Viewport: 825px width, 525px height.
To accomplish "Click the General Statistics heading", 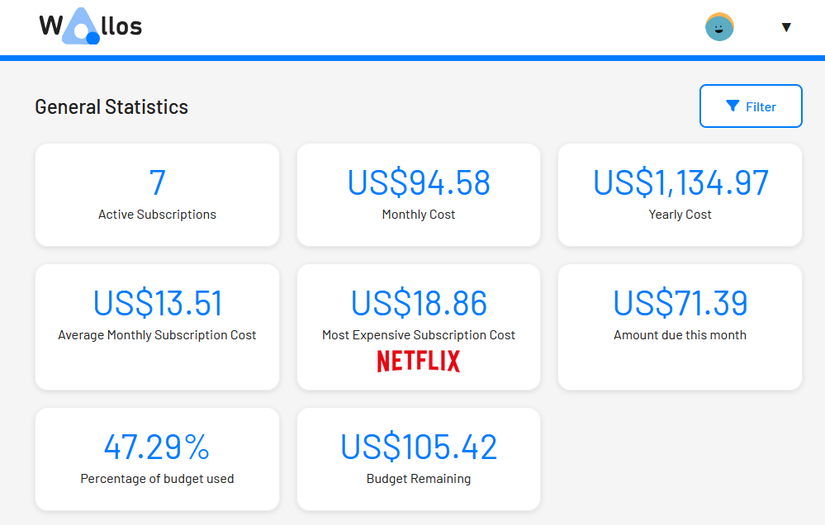I will click(x=111, y=107).
